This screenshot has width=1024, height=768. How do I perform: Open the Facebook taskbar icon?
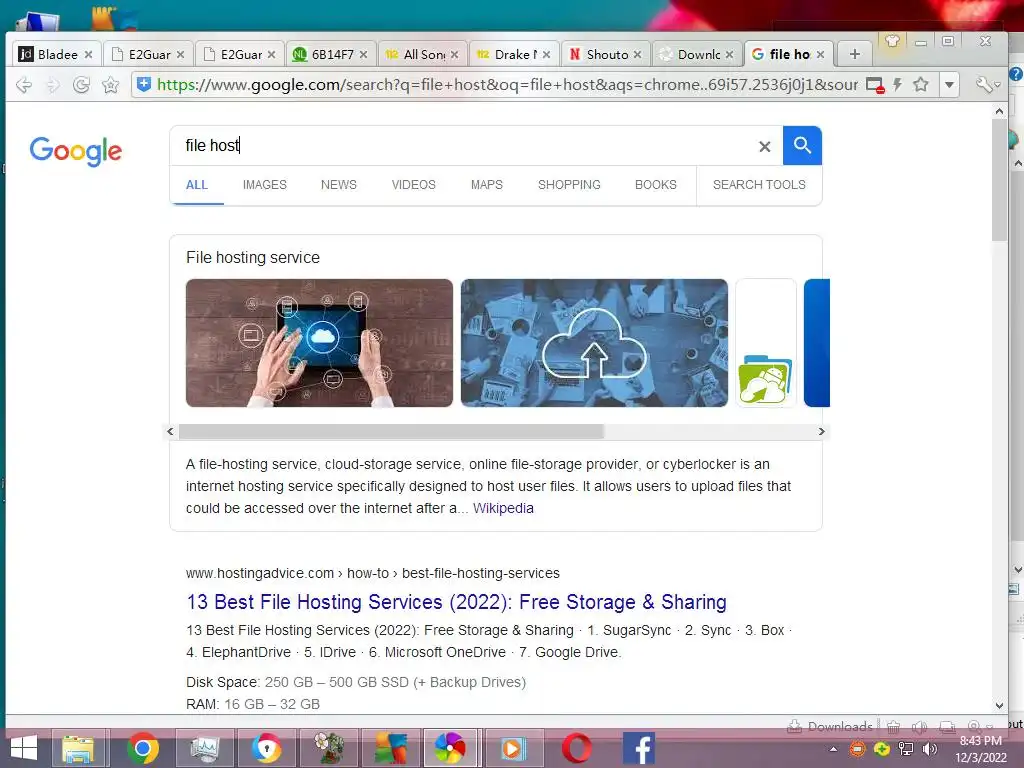[x=639, y=748]
